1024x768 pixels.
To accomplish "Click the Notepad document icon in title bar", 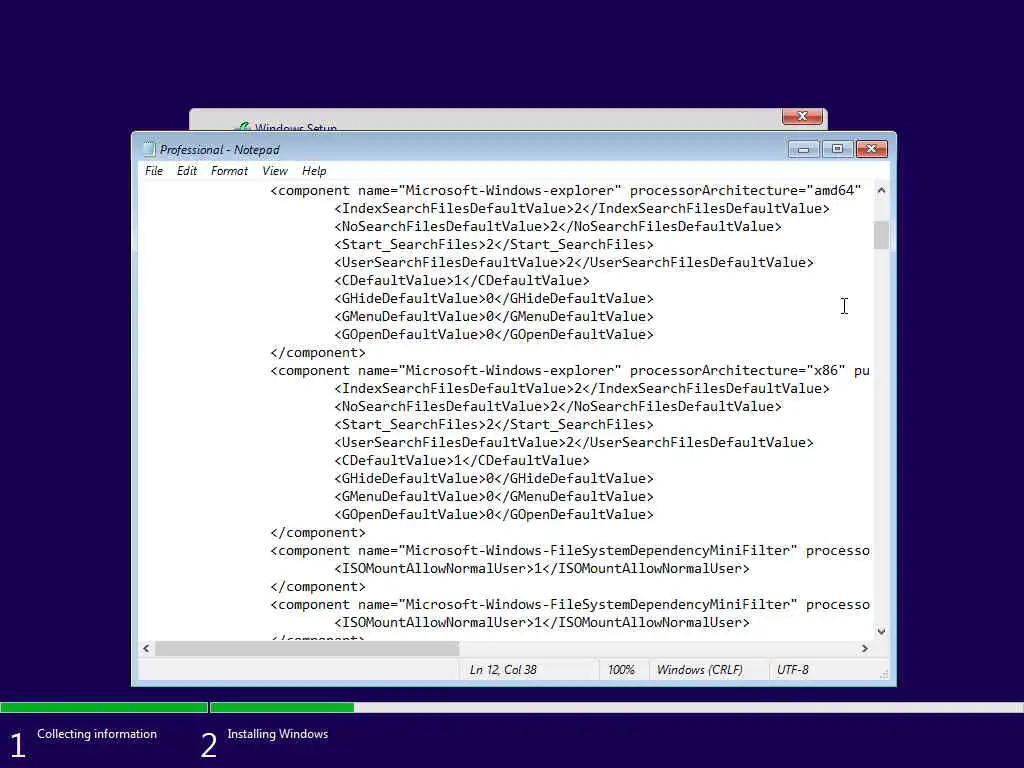I will pos(149,150).
